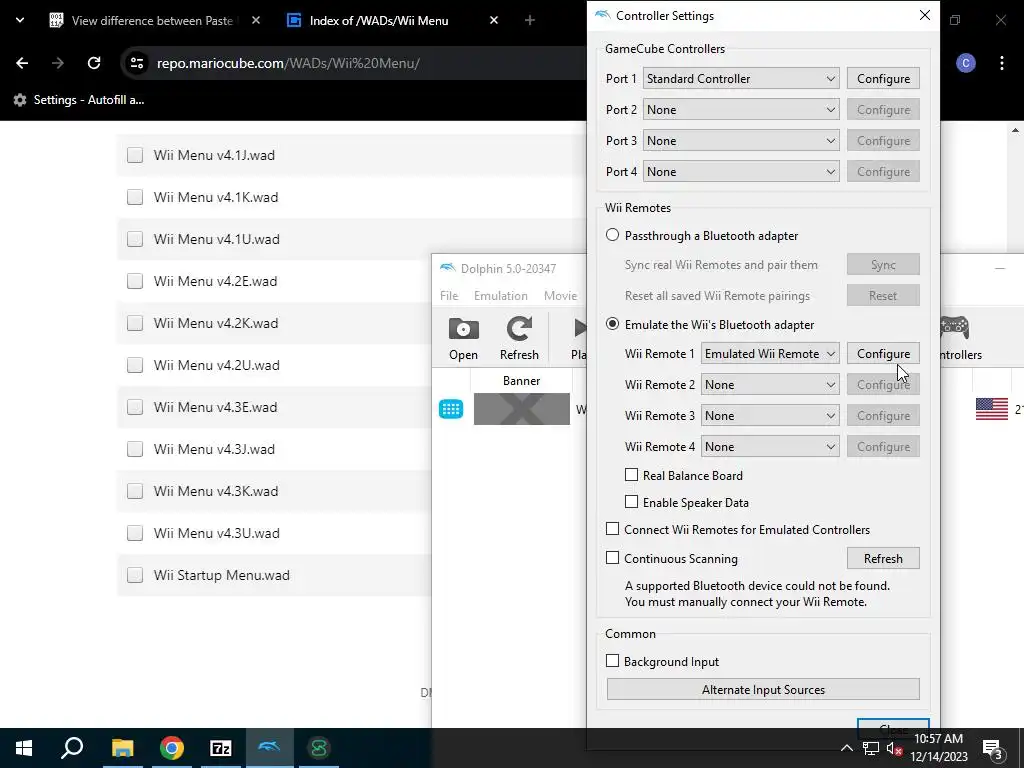Image resolution: width=1024 pixels, height=768 pixels.
Task: Configure GameCube Port 1 controller
Action: 883,78
